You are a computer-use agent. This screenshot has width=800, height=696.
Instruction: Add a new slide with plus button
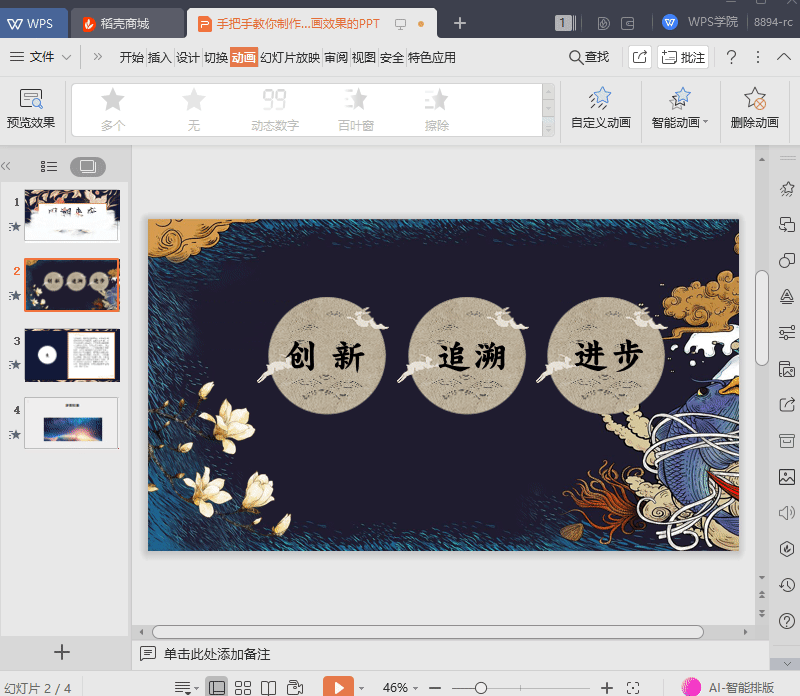click(x=62, y=652)
